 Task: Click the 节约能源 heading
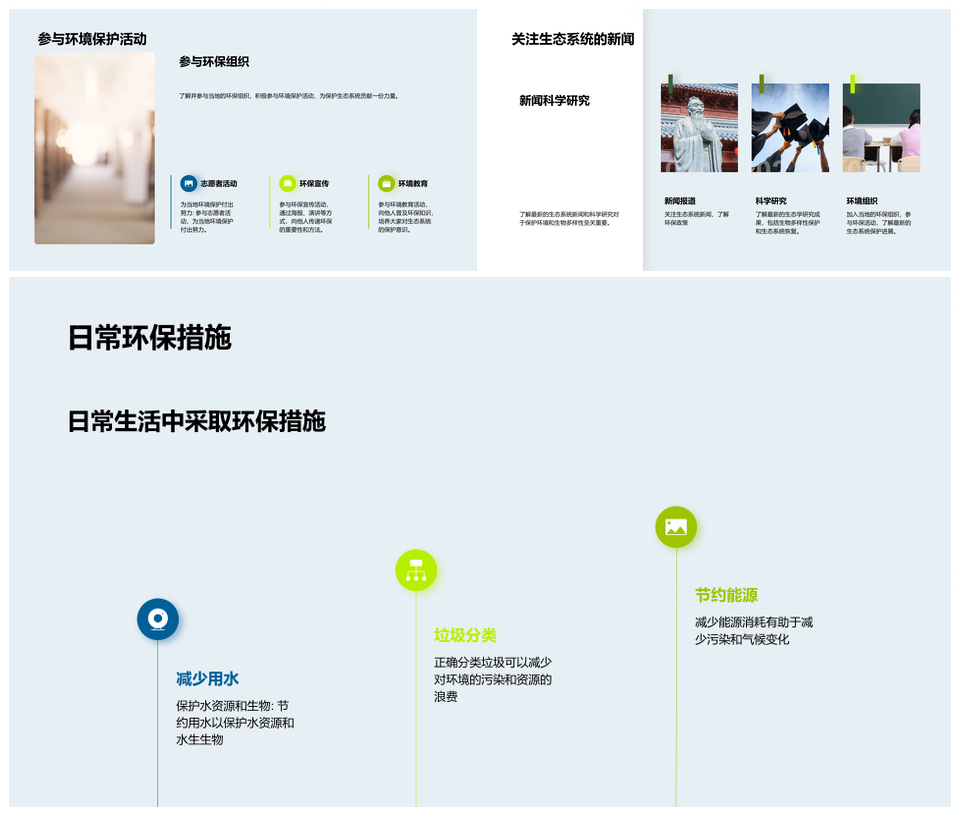[x=726, y=595]
